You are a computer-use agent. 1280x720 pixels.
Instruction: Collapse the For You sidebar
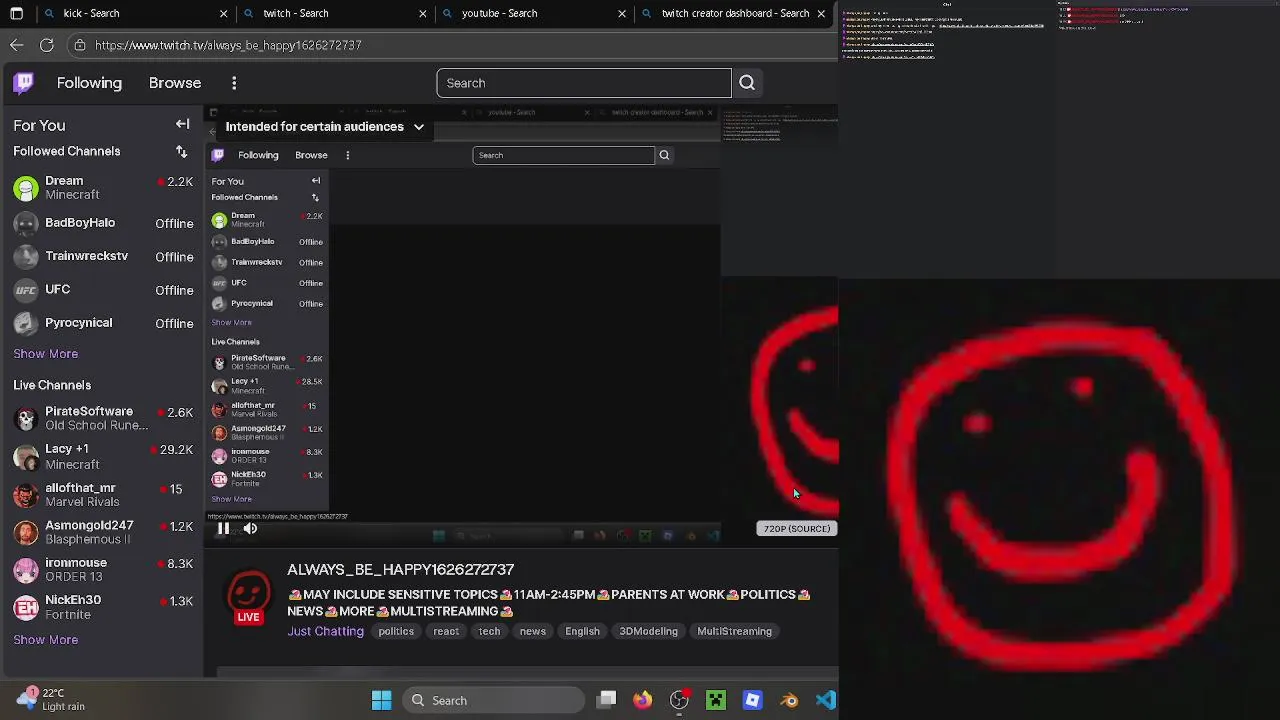[x=182, y=125]
